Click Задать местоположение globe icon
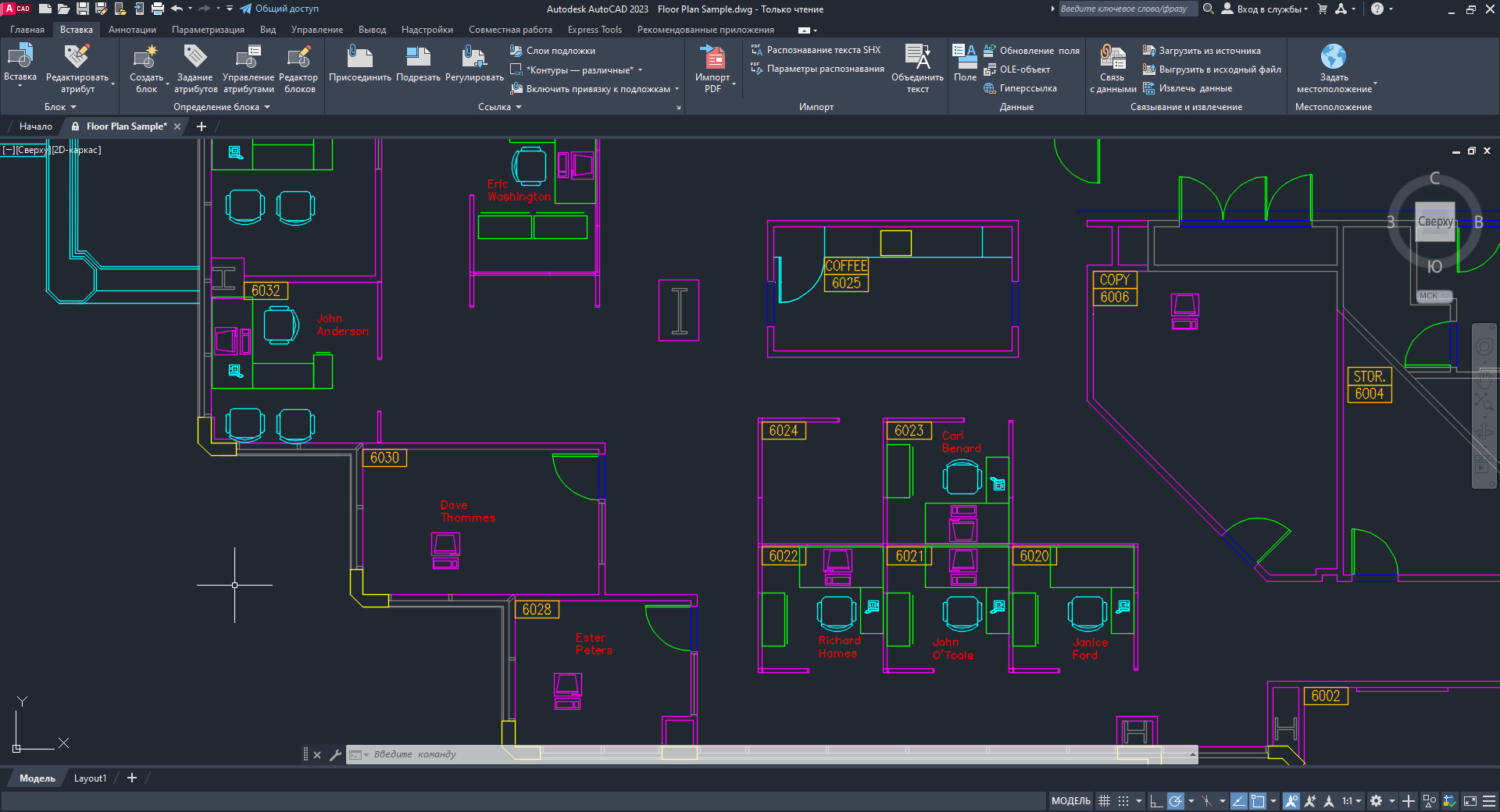The height and width of the screenshot is (812, 1500). pos(1333,58)
